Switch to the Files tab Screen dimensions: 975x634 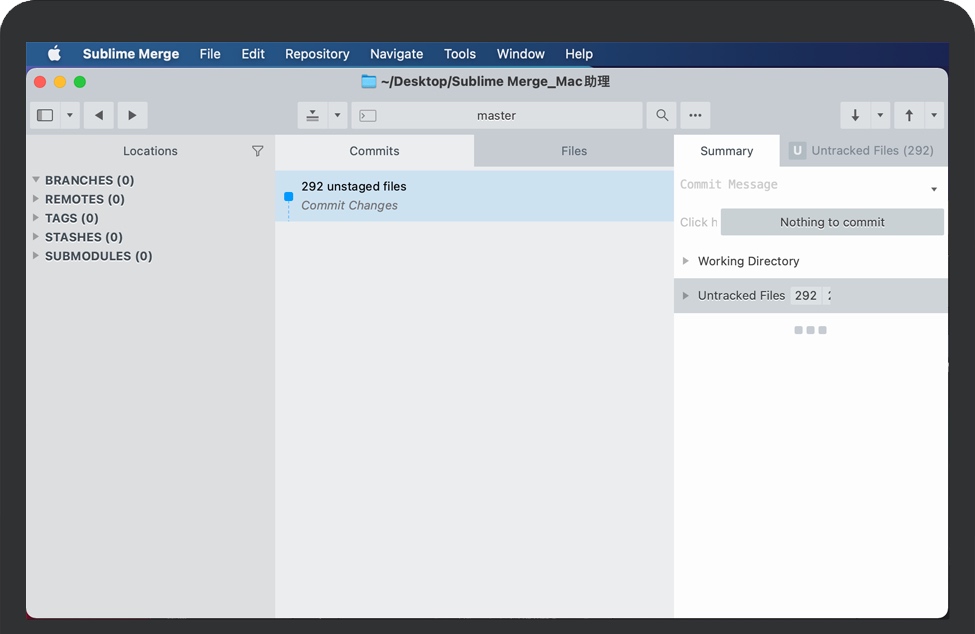[574, 151]
